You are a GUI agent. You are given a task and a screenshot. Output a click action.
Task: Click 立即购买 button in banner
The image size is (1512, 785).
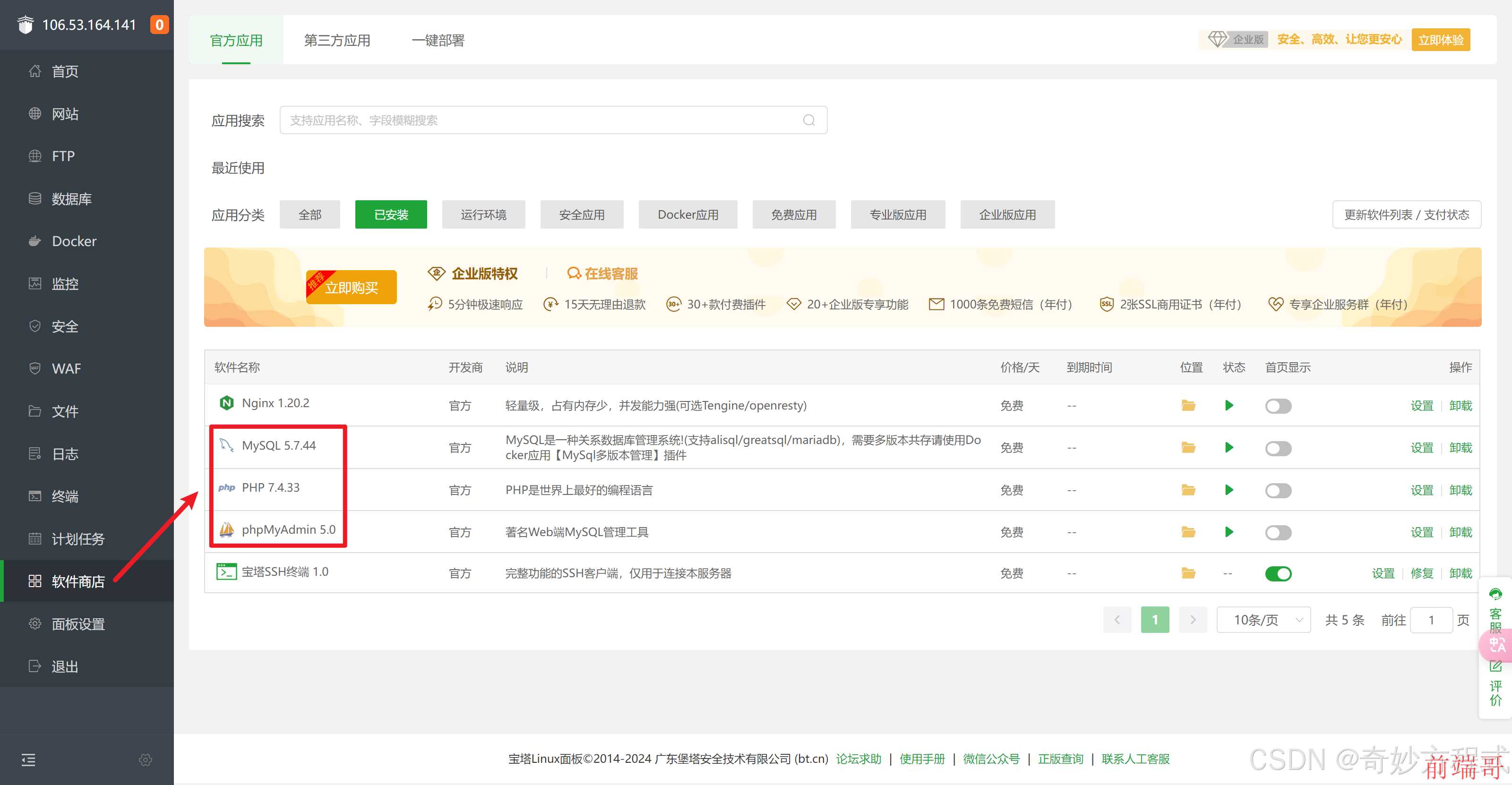[351, 288]
